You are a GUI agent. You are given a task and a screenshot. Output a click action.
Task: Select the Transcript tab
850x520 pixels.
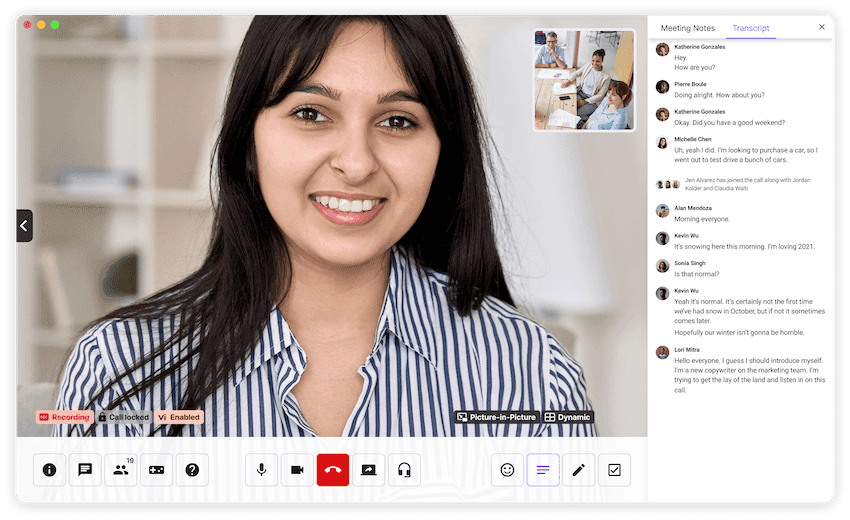coord(751,28)
